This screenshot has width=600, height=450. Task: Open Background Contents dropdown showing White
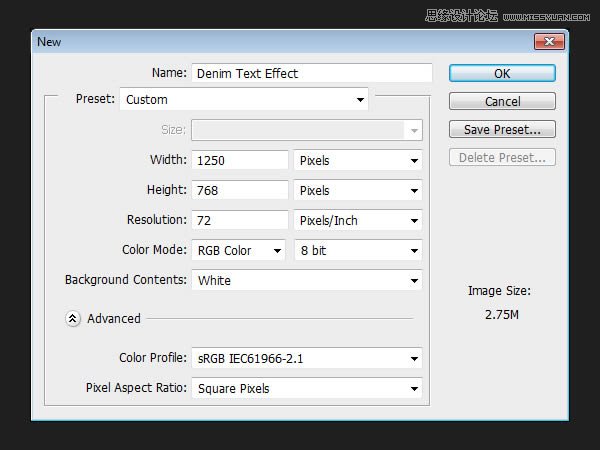pyautogui.click(x=307, y=280)
